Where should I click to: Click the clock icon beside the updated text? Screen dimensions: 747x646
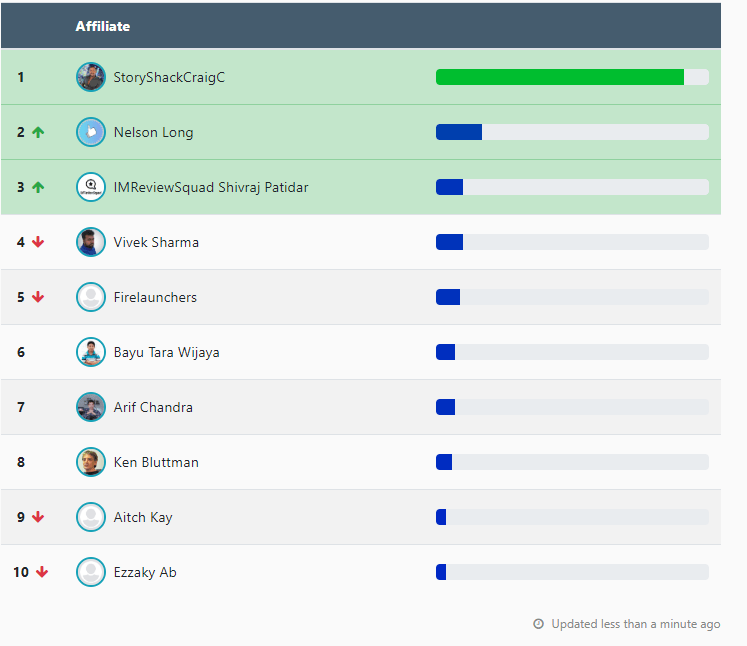coord(539,624)
